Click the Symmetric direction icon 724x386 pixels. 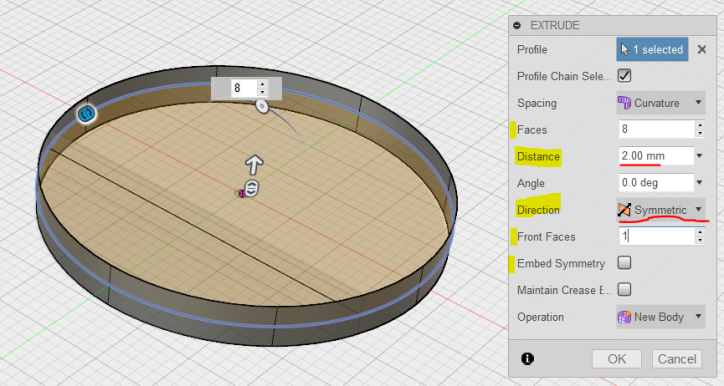[x=624, y=210]
